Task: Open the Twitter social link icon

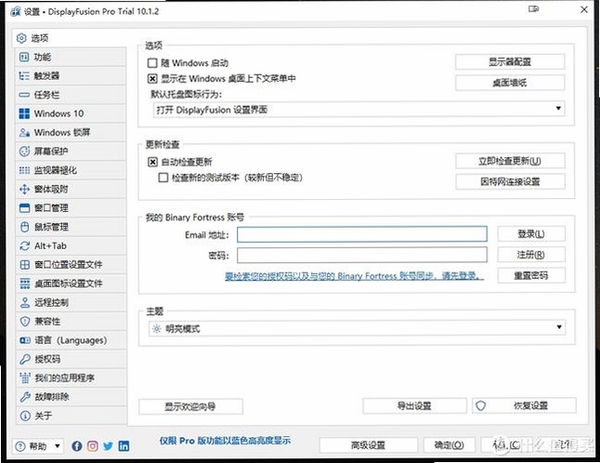Action: [x=108, y=446]
